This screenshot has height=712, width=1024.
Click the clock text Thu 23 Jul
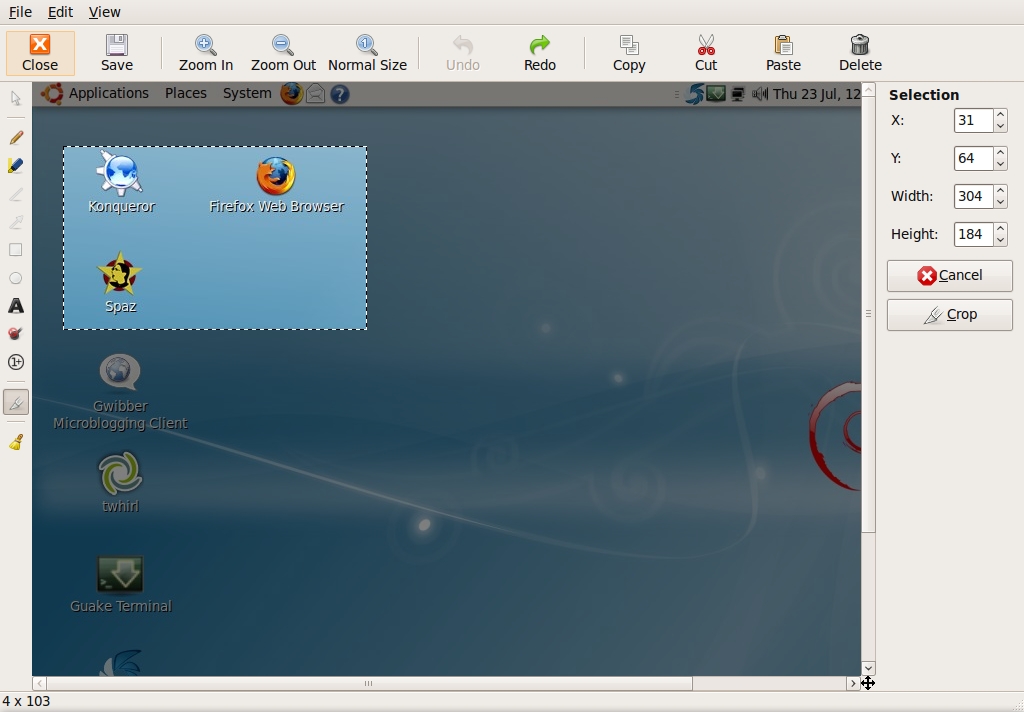click(817, 94)
